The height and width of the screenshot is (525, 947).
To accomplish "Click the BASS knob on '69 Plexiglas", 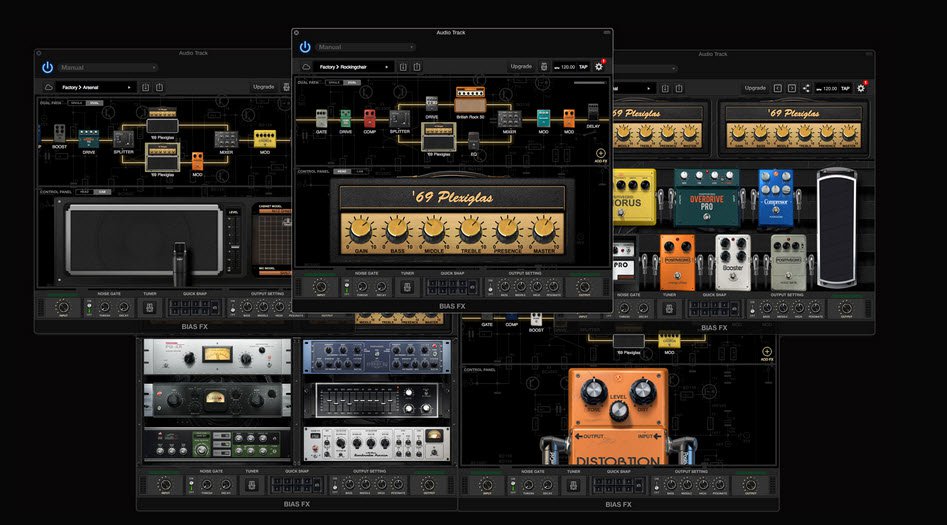I will point(397,230).
